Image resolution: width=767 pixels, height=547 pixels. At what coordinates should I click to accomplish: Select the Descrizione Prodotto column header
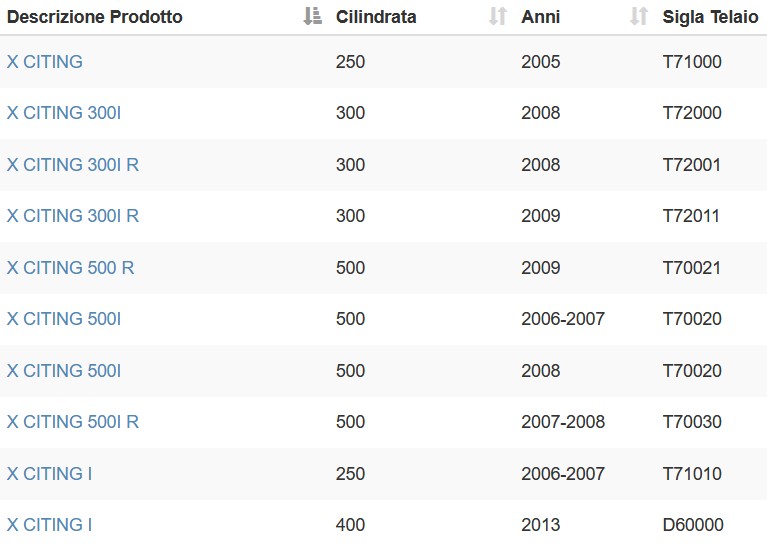click(x=95, y=17)
